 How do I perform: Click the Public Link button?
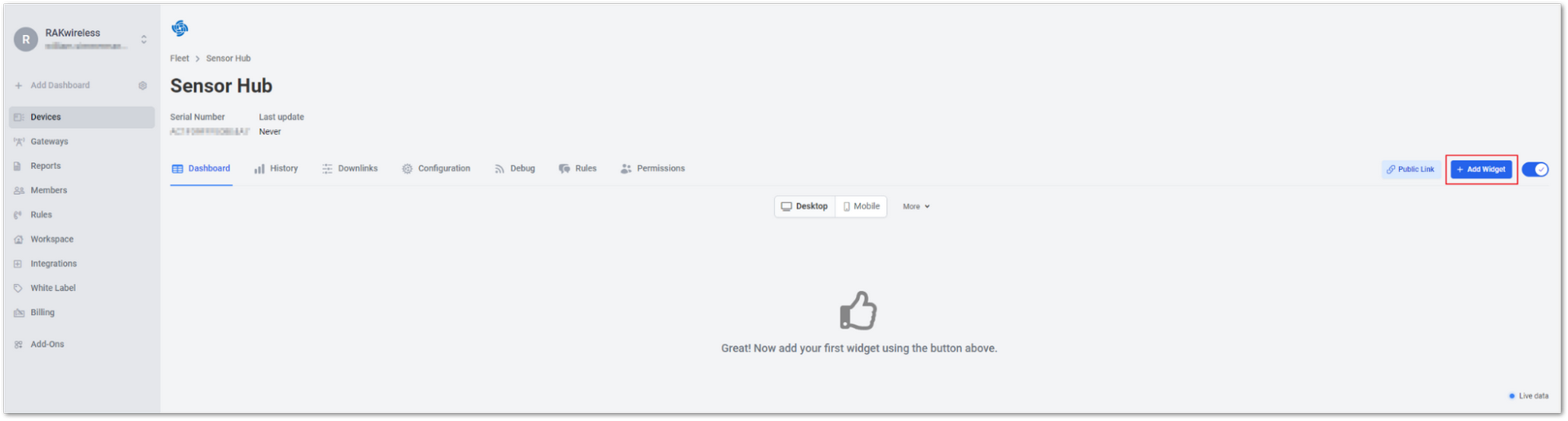pos(1410,170)
